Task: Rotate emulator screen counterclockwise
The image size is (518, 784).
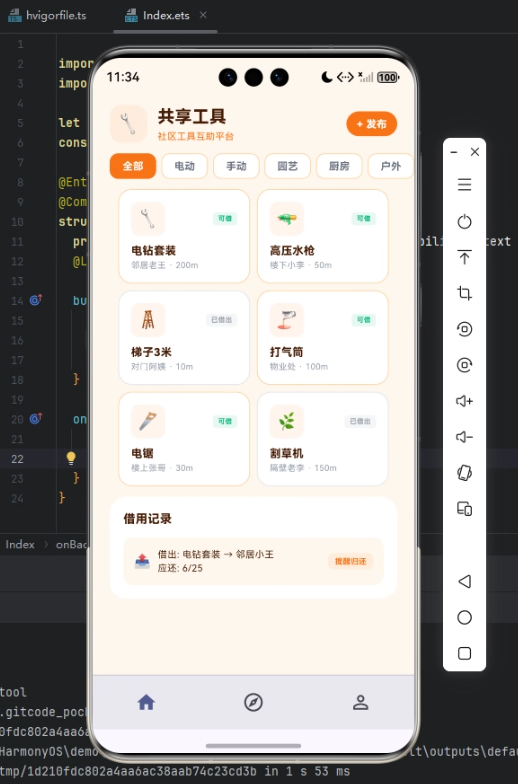Action: click(x=464, y=329)
